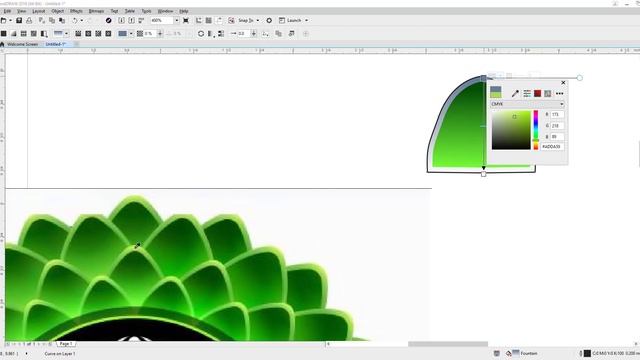Click the Full-screen preview icon
The image size is (640, 360).
coord(186,20)
